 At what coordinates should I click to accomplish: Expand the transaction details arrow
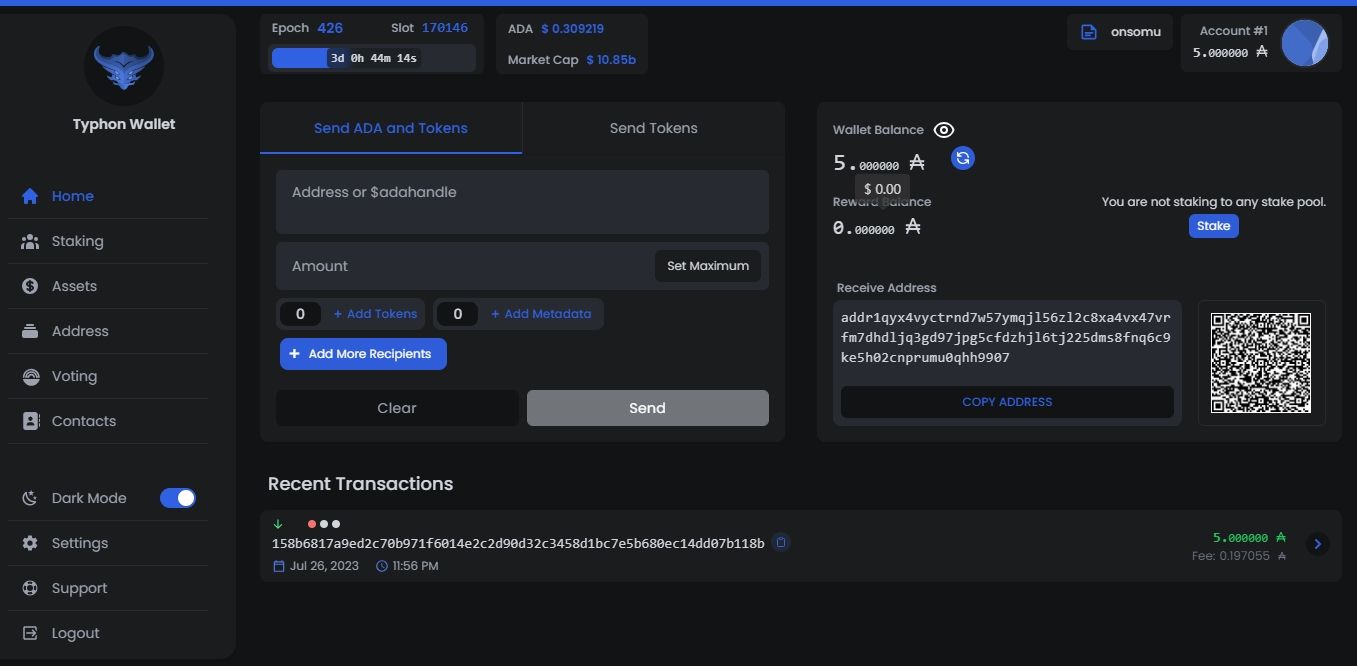(1317, 544)
